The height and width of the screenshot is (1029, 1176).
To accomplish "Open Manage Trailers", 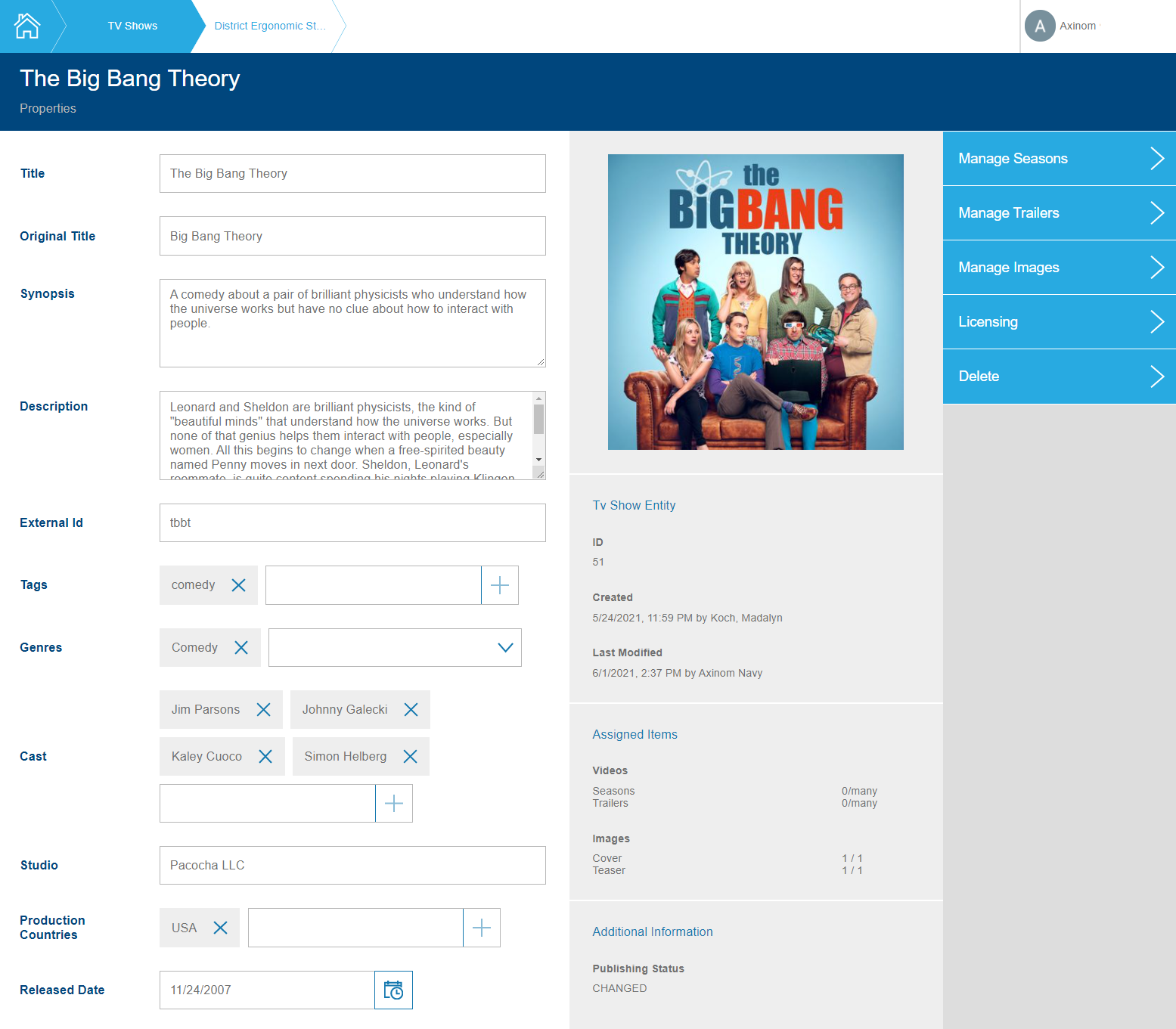I will (1059, 213).
